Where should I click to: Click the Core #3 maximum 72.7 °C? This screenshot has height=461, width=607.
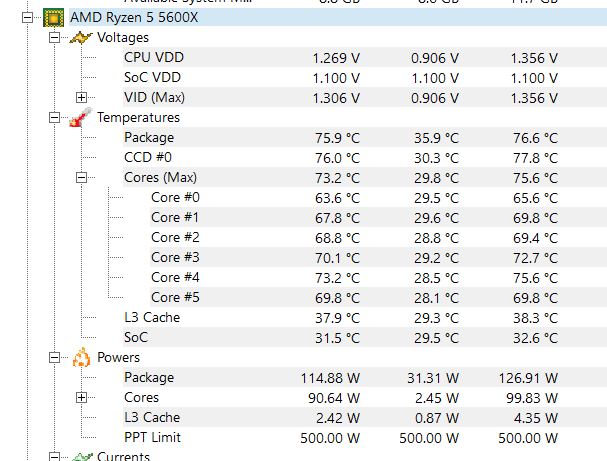[x=535, y=258]
